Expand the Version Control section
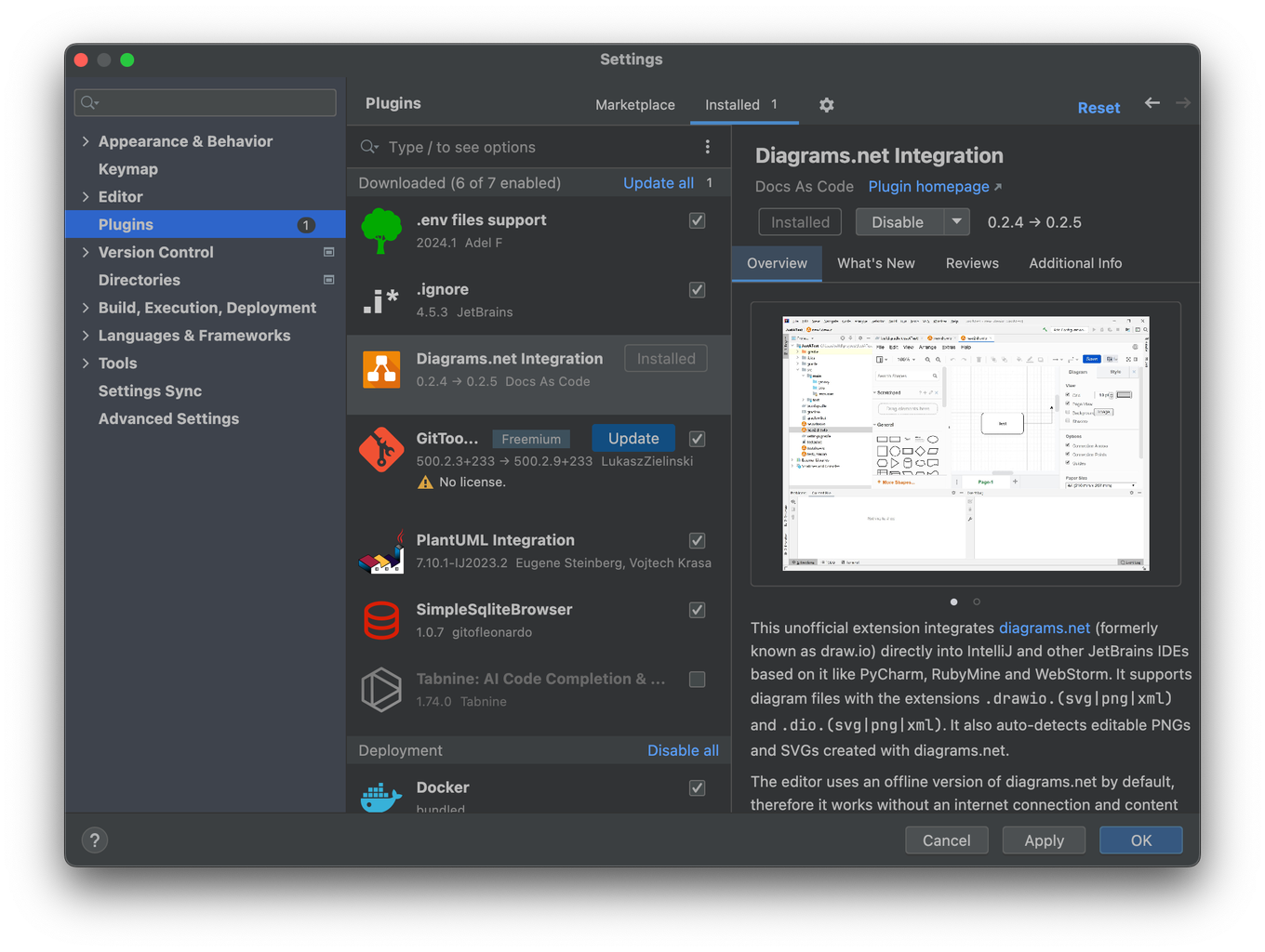The width and height of the screenshot is (1265, 952). click(86, 252)
